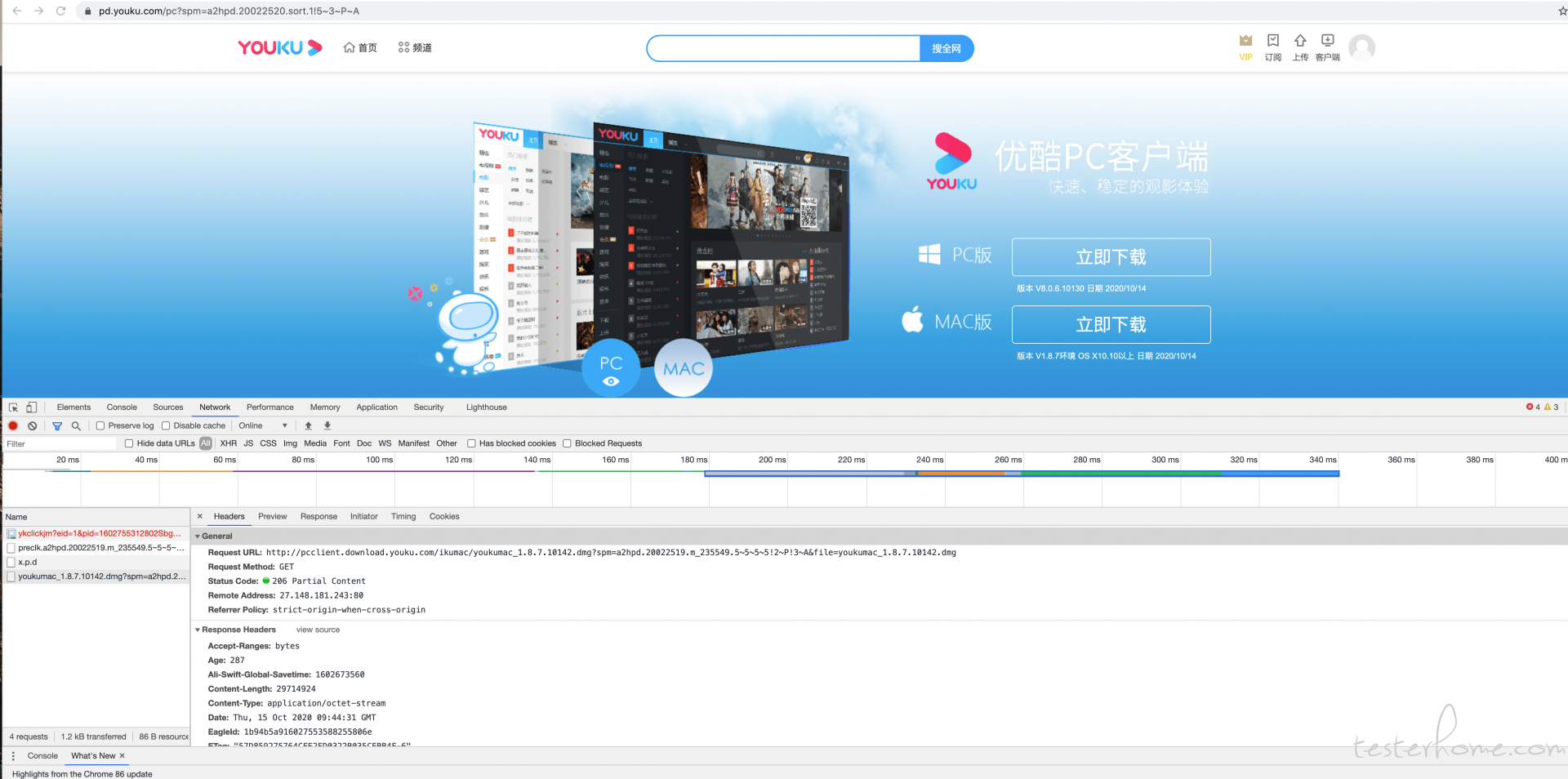The width and height of the screenshot is (1568, 779).
Task: Open the Preview tab of the request
Action: tap(273, 516)
